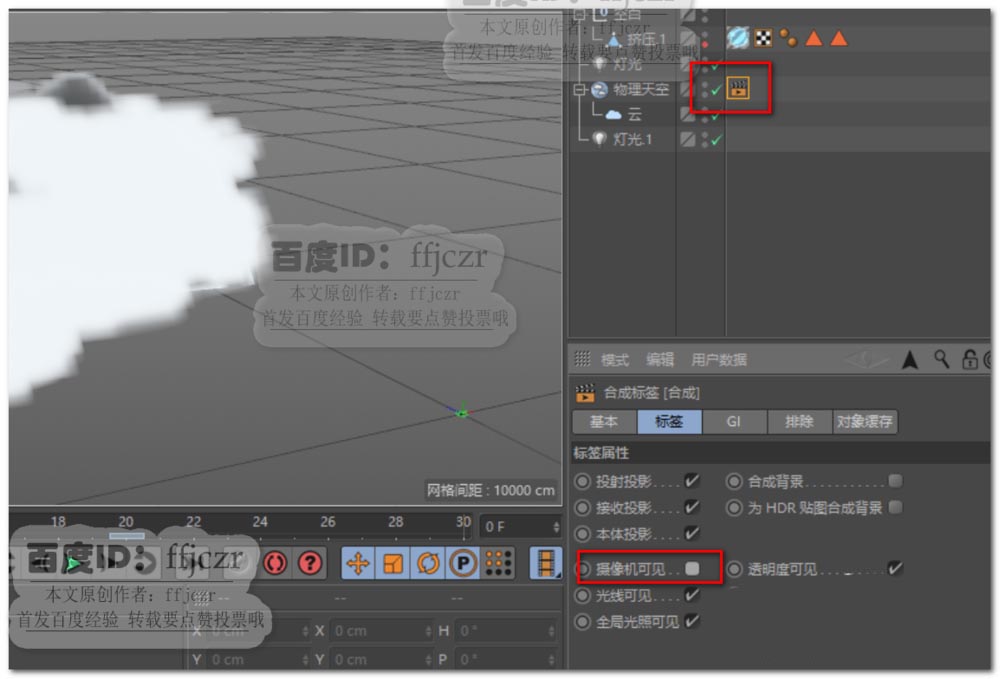
Task: Click the layer square for 物理天空
Action: point(687,89)
